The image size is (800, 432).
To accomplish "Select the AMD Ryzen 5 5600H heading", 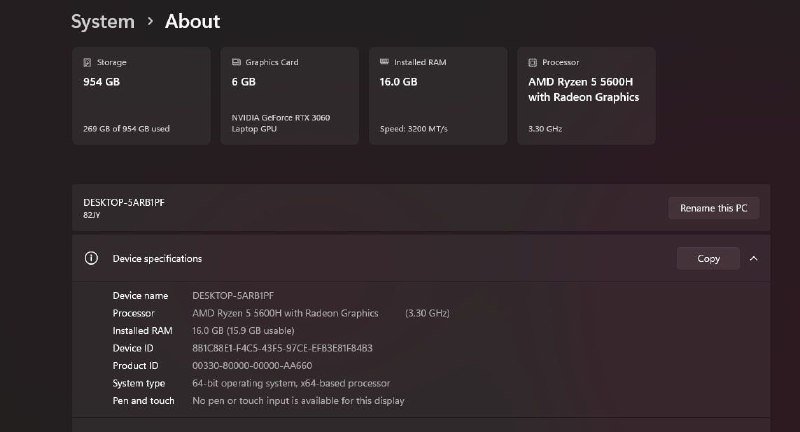I will point(584,89).
